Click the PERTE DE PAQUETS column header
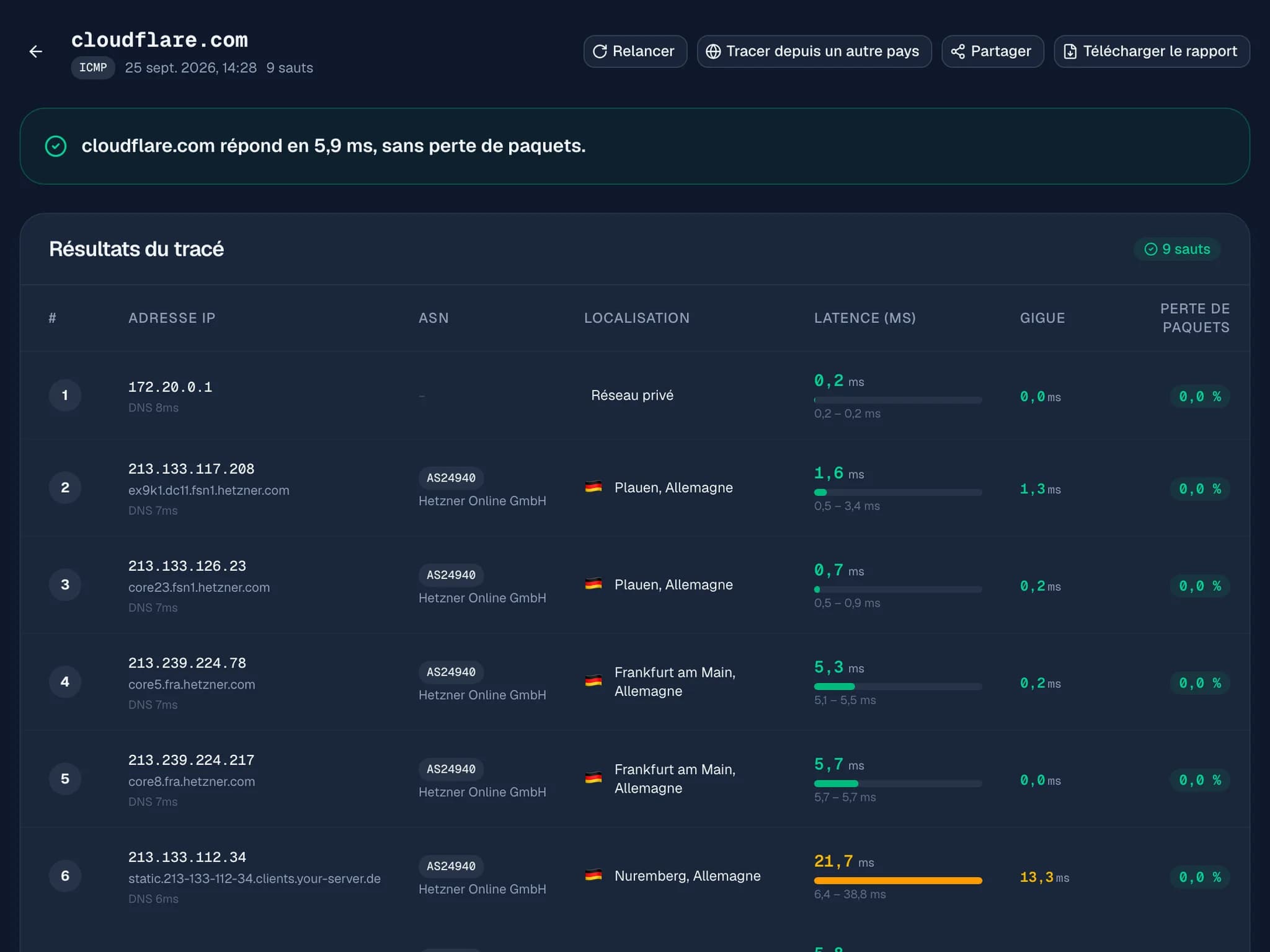The height and width of the screenshot is (952, 1270). [x=1195, y=318]
